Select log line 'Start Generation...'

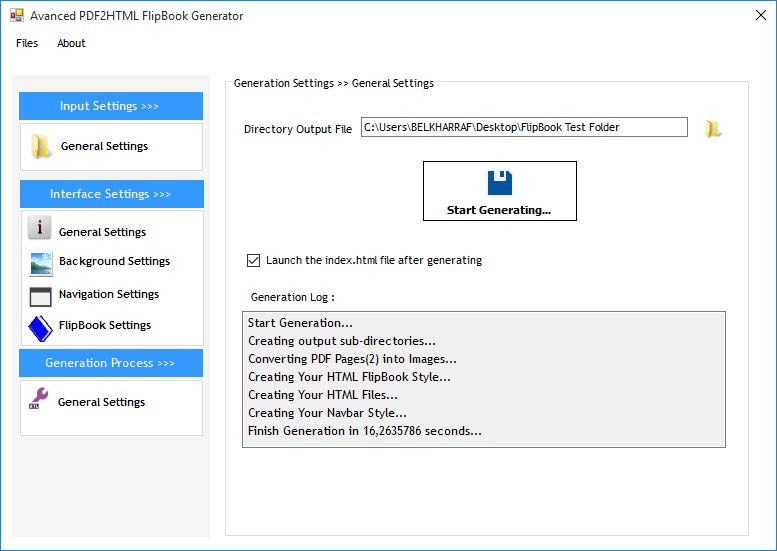coord(300,323)
